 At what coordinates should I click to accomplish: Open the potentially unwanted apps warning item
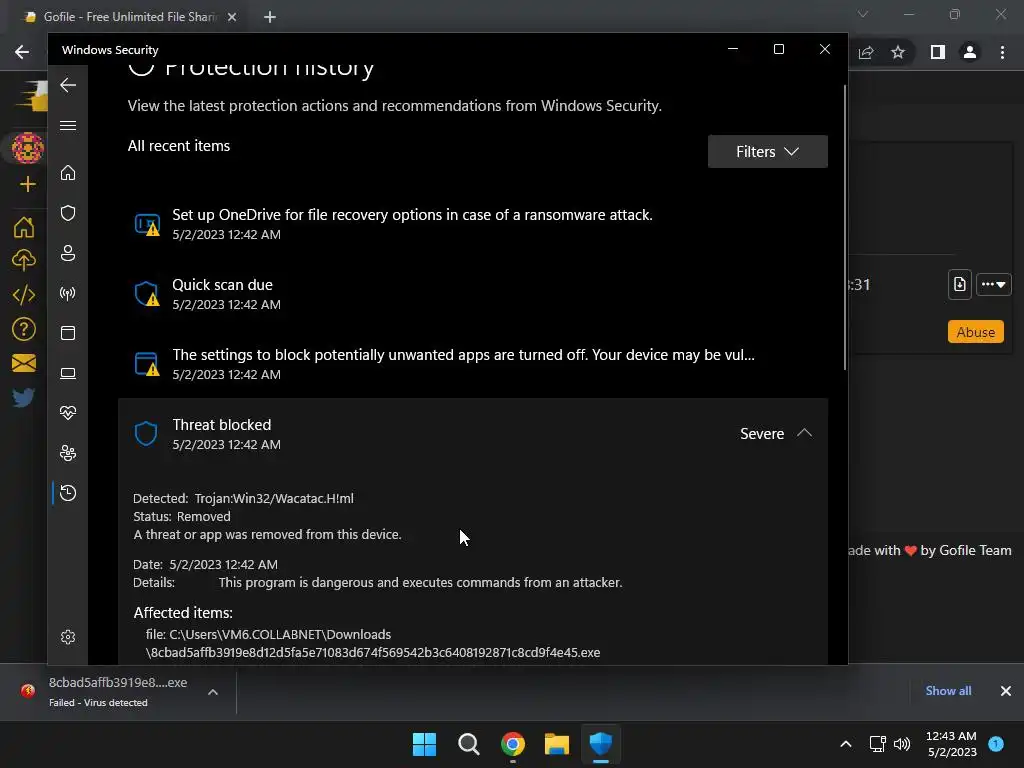473,364
